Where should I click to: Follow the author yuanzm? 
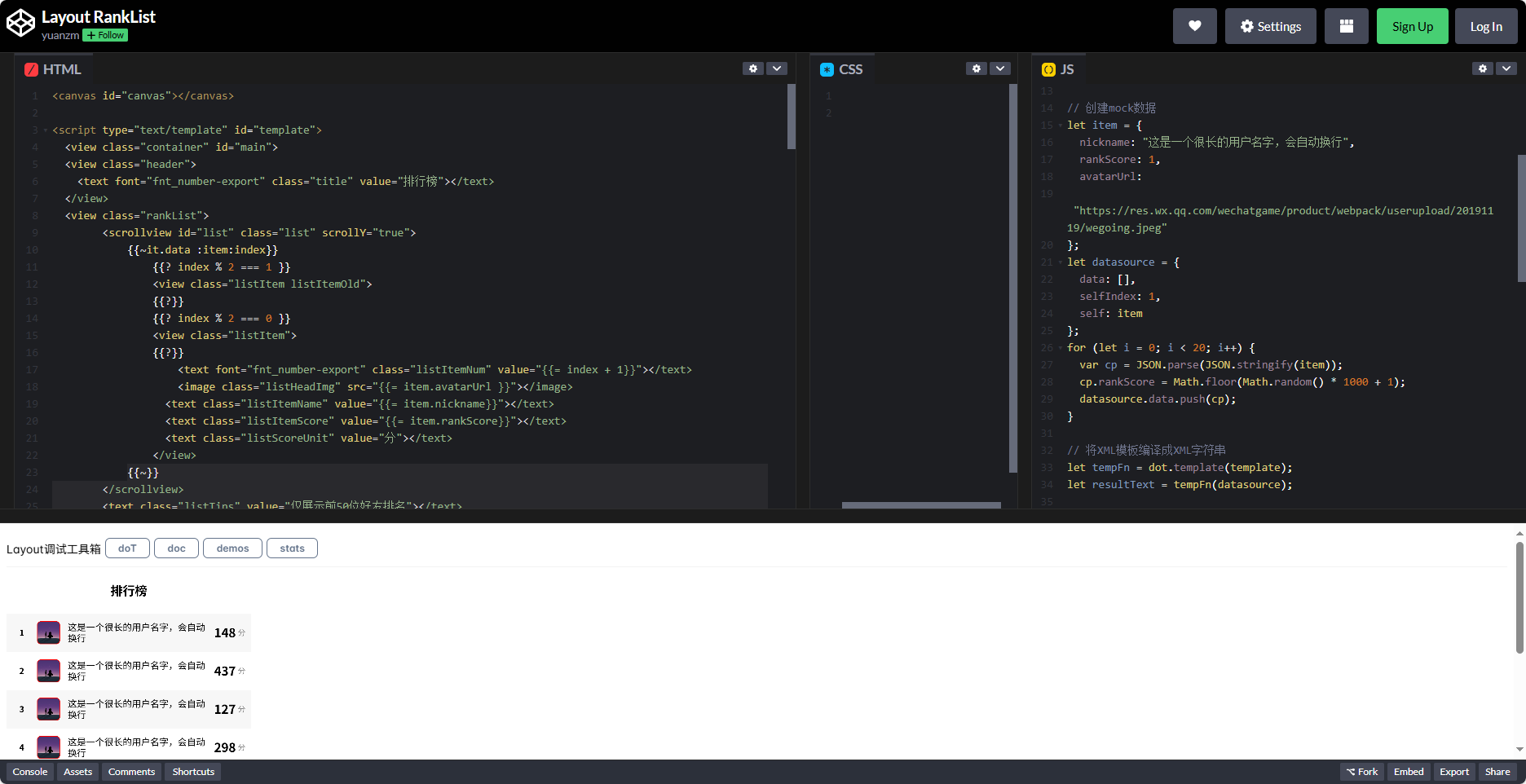point(105,36)
